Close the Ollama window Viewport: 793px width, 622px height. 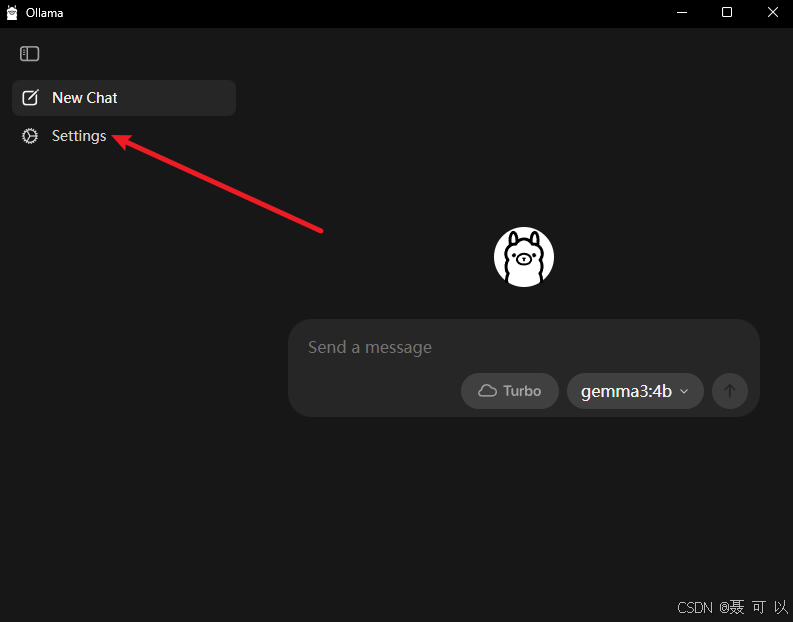coord(772,13)
